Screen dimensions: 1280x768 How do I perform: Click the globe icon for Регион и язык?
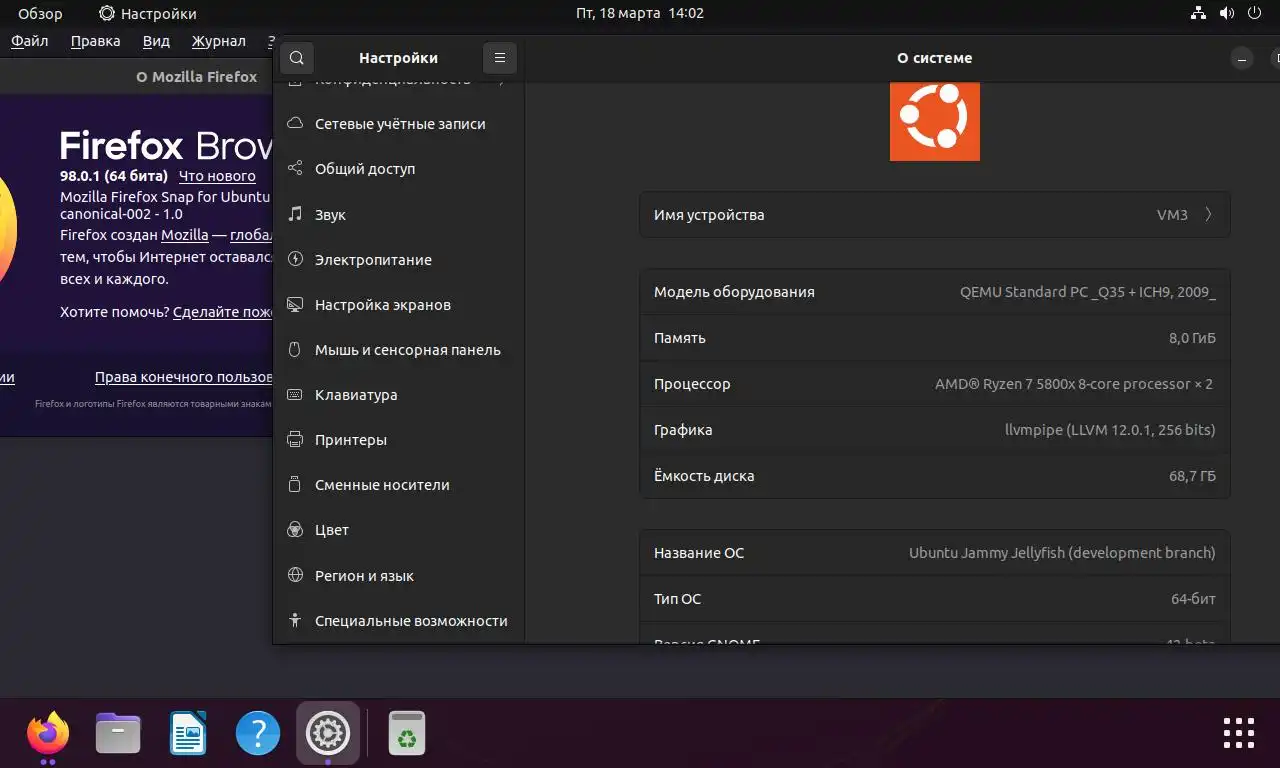tap(295, 575)
